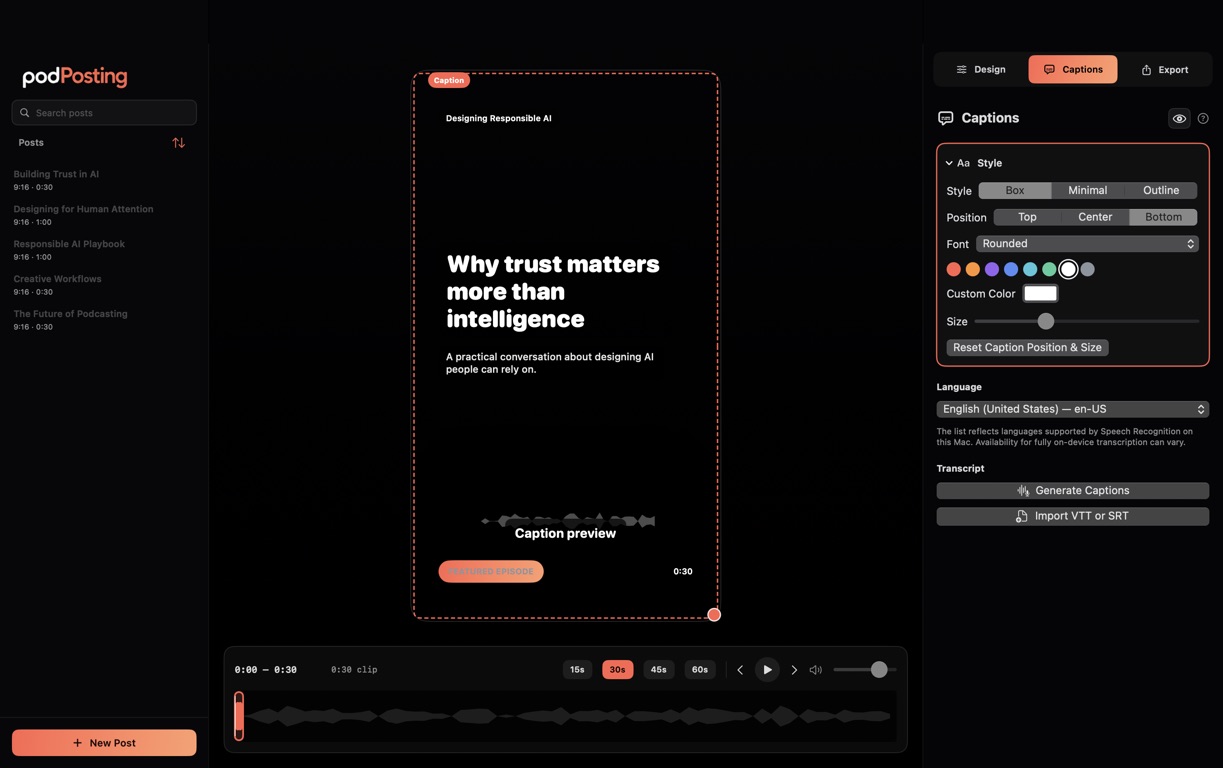Select Minimal caption style
The image size is (1223, 768).
[x=1087, y=190]
